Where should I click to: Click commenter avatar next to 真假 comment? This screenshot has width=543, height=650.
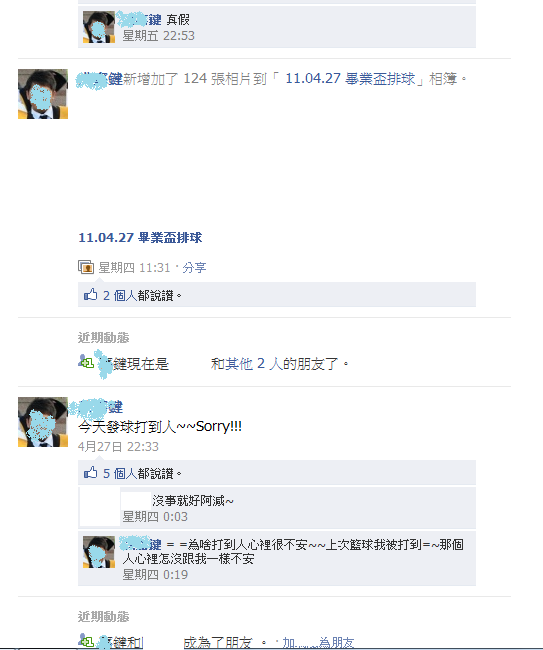(99, 27)
